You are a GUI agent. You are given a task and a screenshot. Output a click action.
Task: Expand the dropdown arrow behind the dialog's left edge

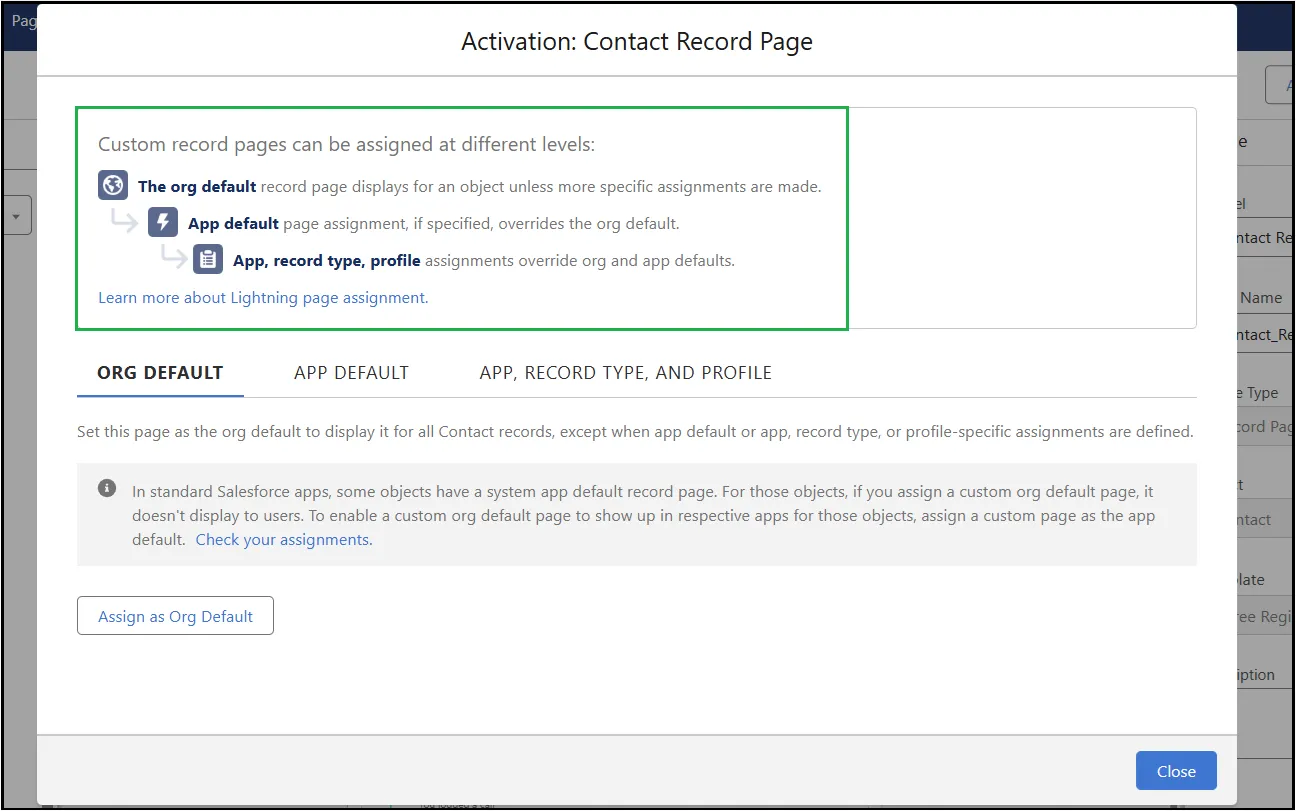coord(19,216)
